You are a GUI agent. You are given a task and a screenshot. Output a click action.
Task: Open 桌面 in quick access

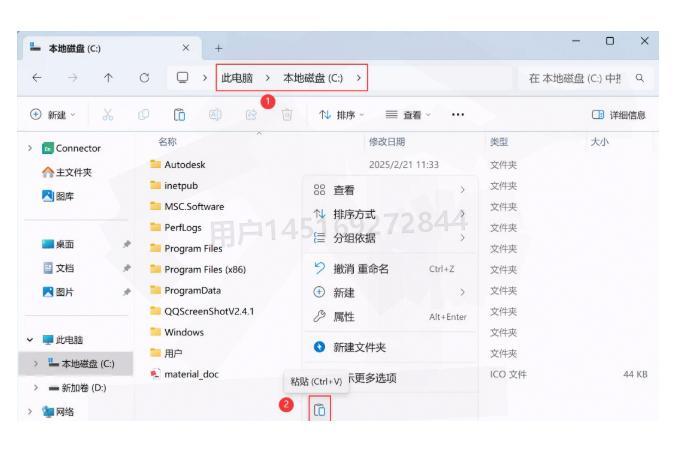[58, 244]
